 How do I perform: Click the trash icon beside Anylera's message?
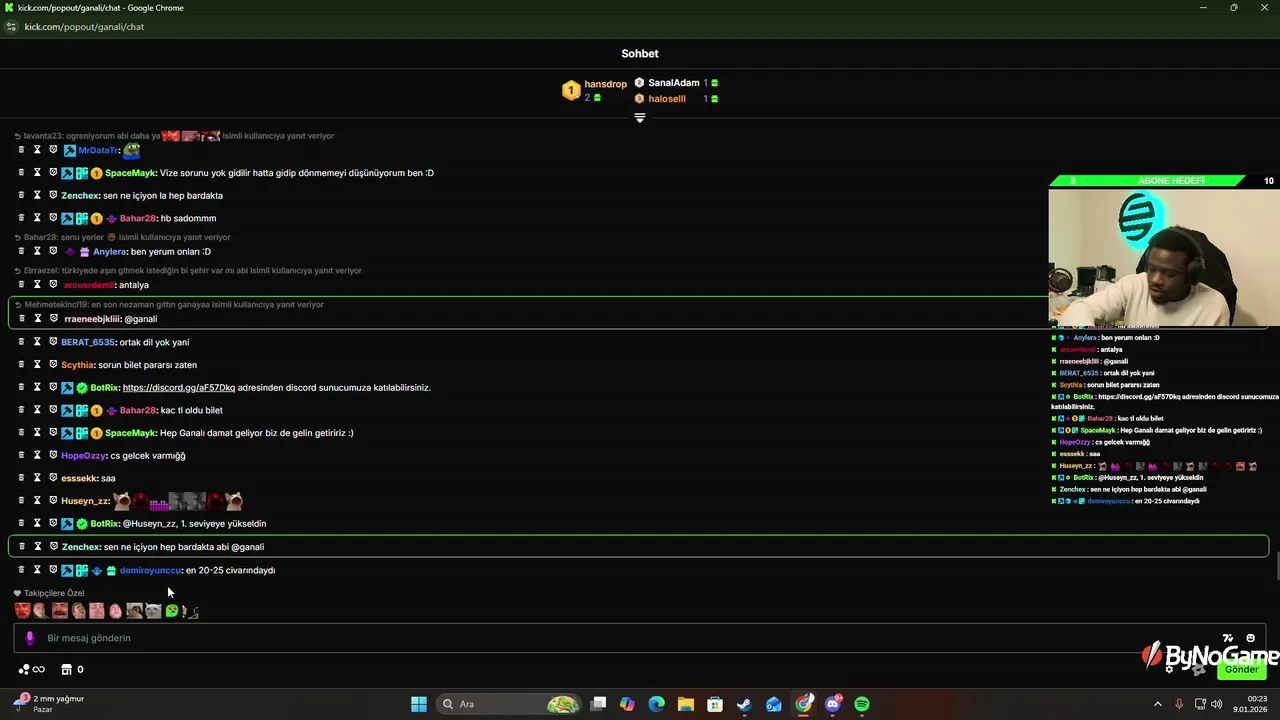click(21, 251)
